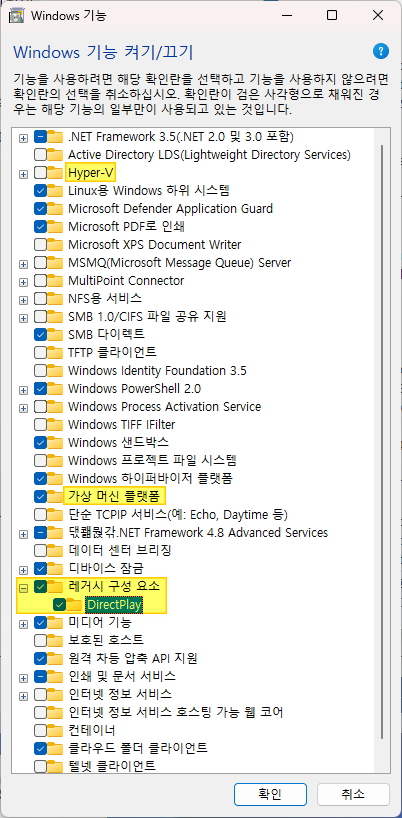The width and height of the screenshot is (402, 818).
Task: Click the 보호된 호스트 folder icon
Action: click(55, 640)
